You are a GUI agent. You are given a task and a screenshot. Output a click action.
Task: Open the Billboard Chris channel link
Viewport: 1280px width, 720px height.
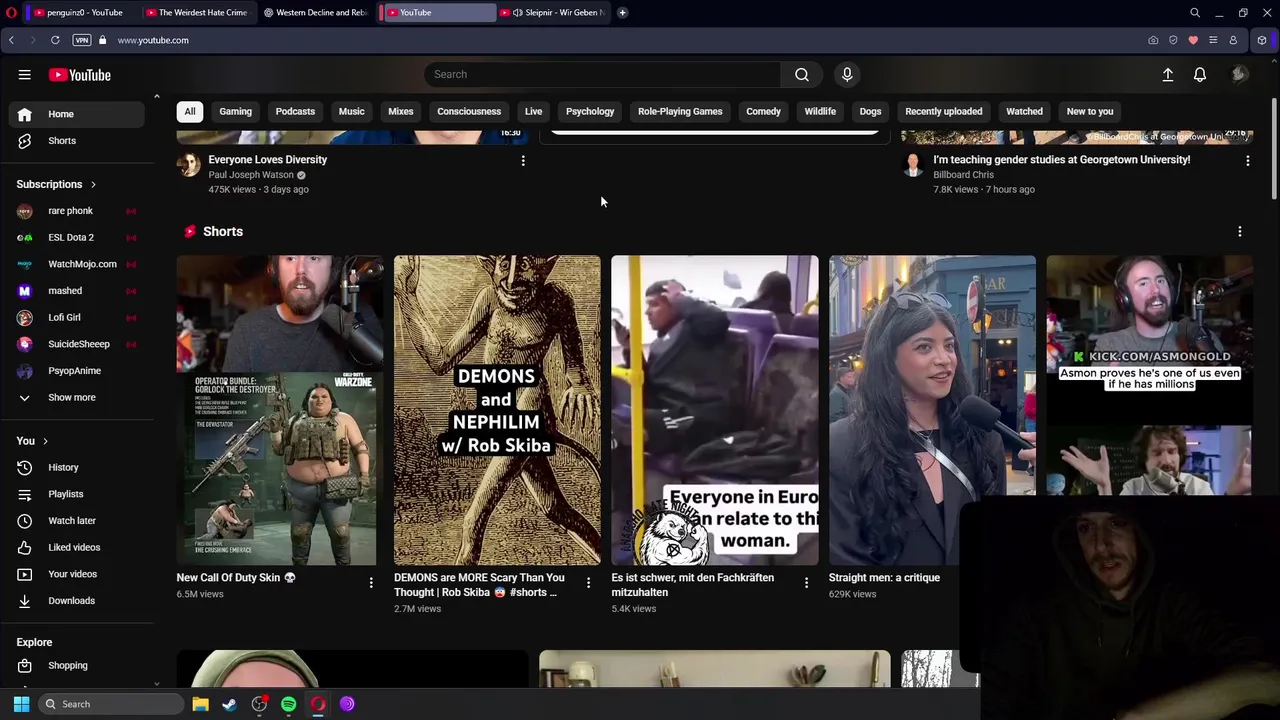[x=963, y=175]
